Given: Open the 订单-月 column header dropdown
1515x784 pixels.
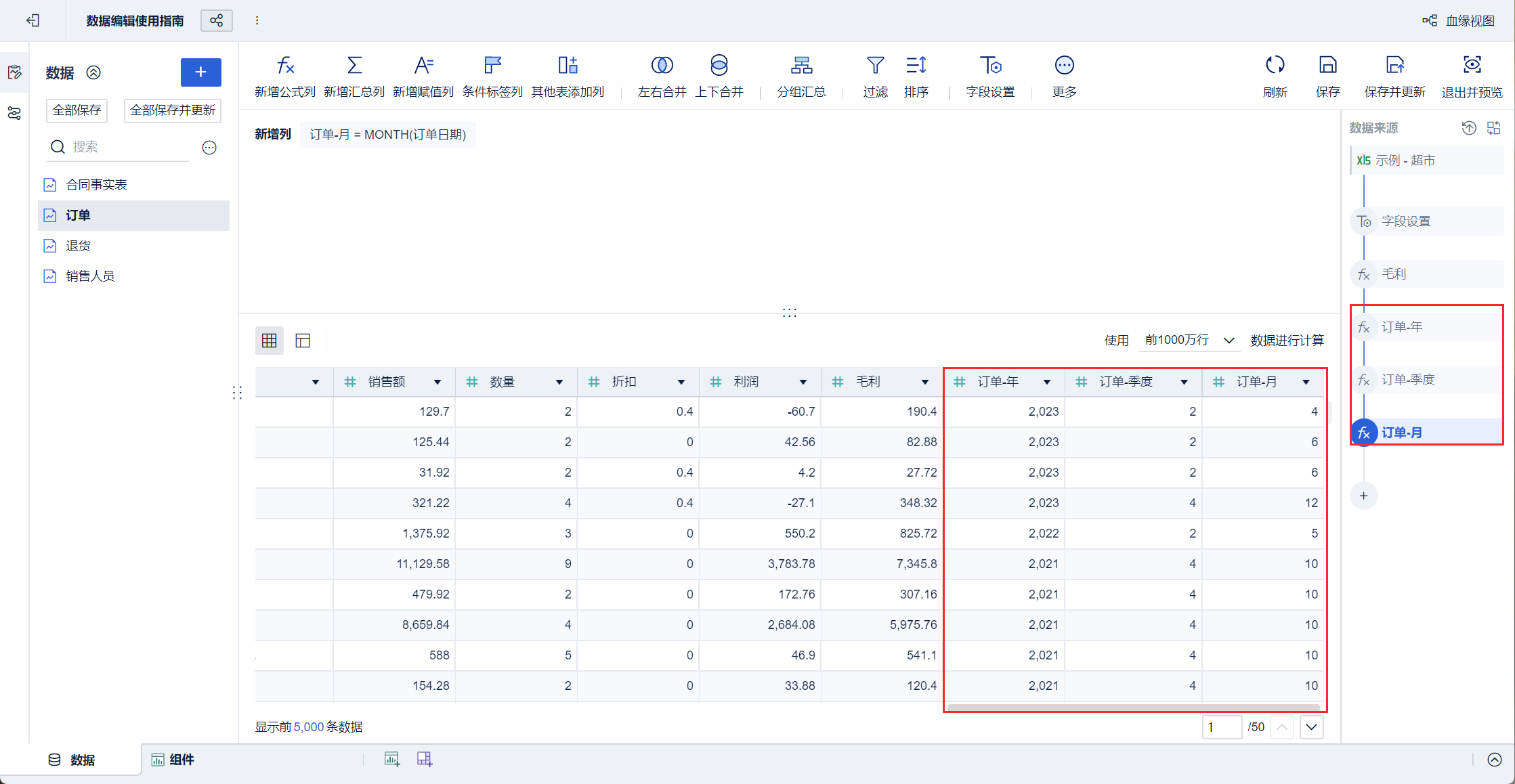Looking at the screenshot, I should click(x=1306, y=383).
